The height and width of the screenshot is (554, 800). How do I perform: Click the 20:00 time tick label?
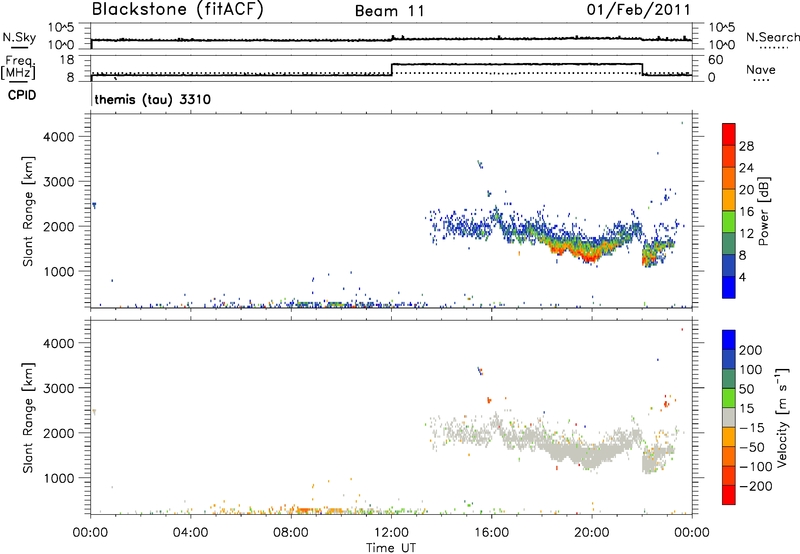coord(591,533)
